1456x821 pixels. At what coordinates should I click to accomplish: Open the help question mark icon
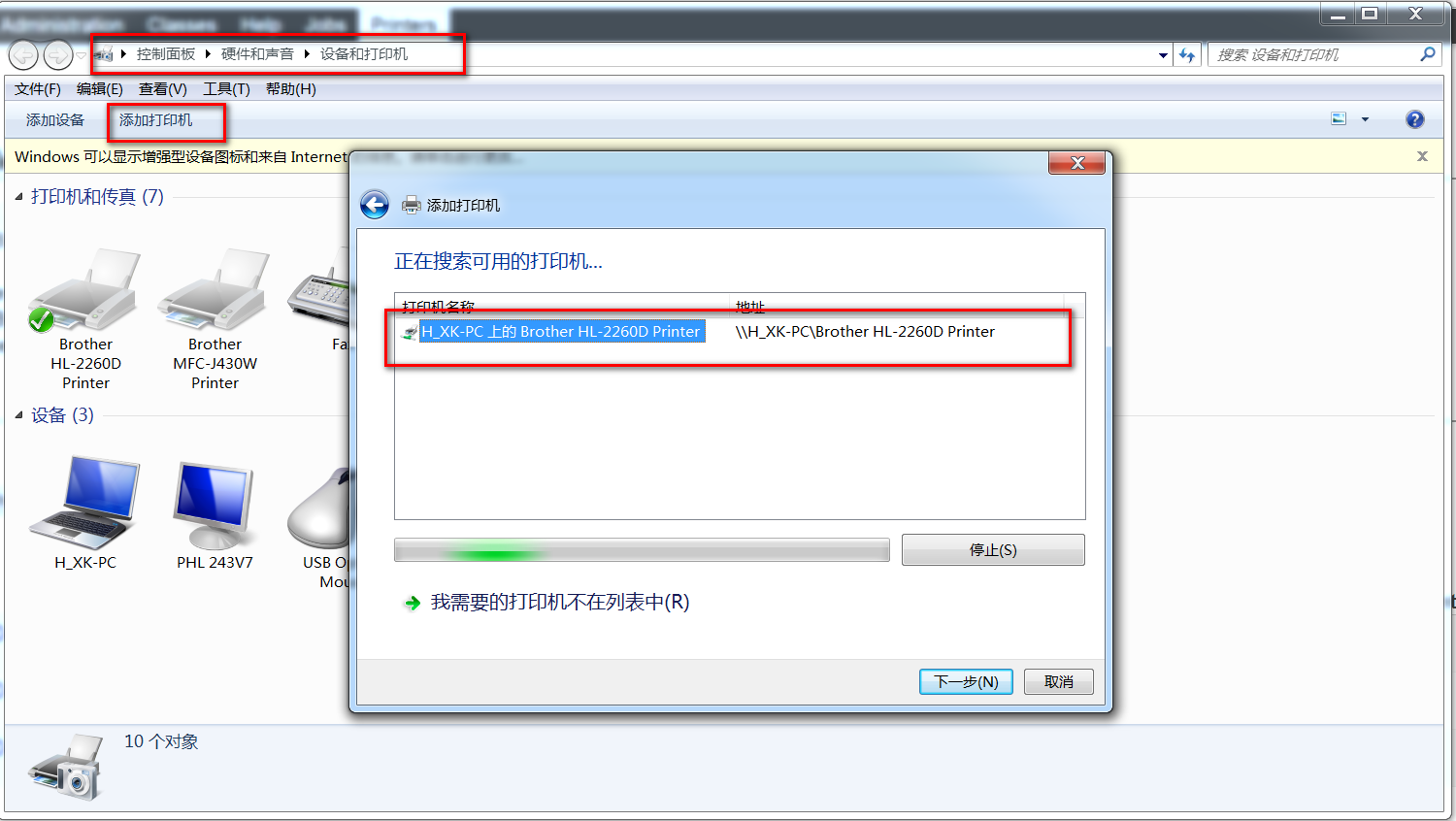[1415, 119]
